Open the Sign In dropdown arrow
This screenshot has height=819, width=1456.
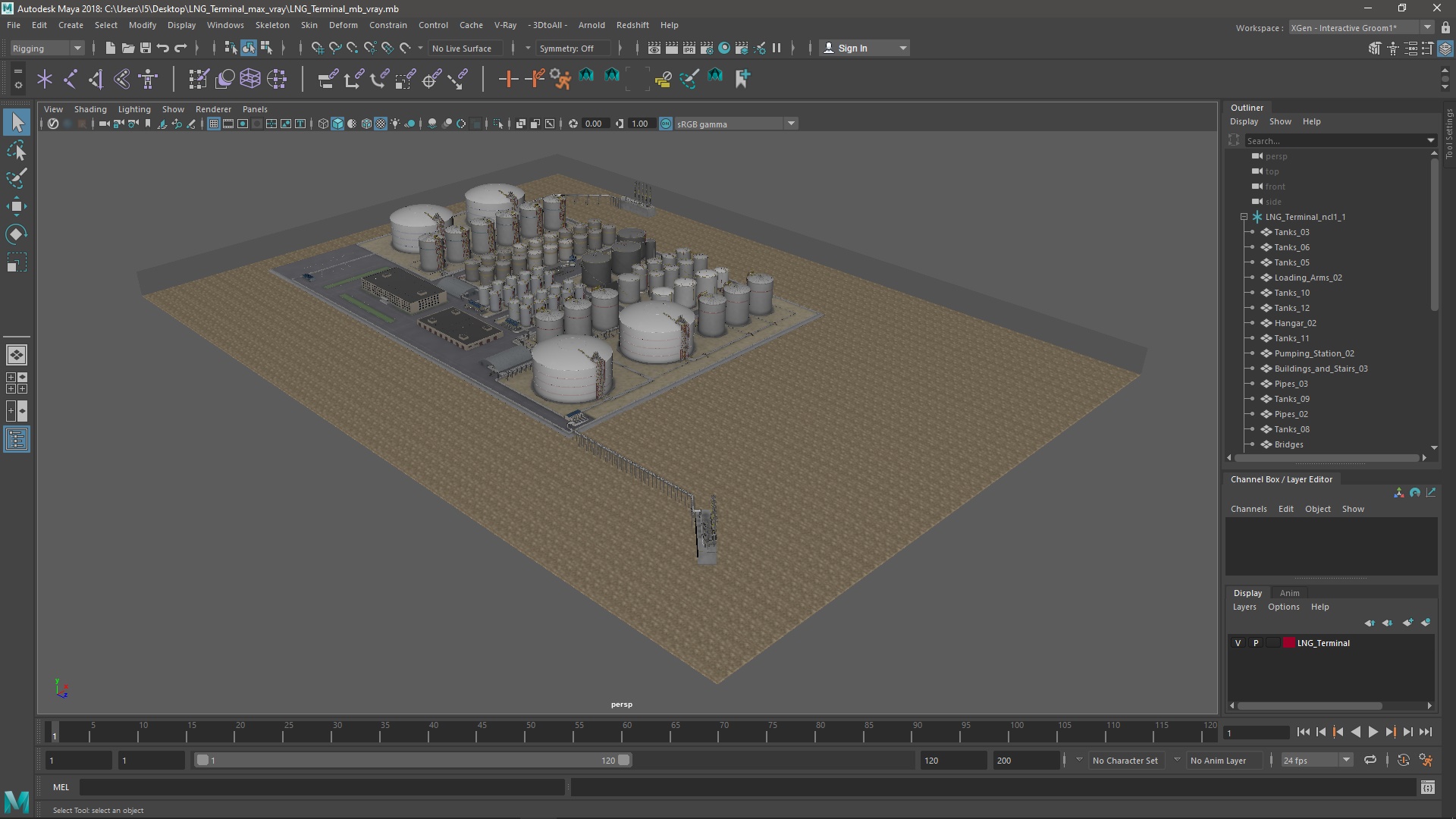(902, 48)
